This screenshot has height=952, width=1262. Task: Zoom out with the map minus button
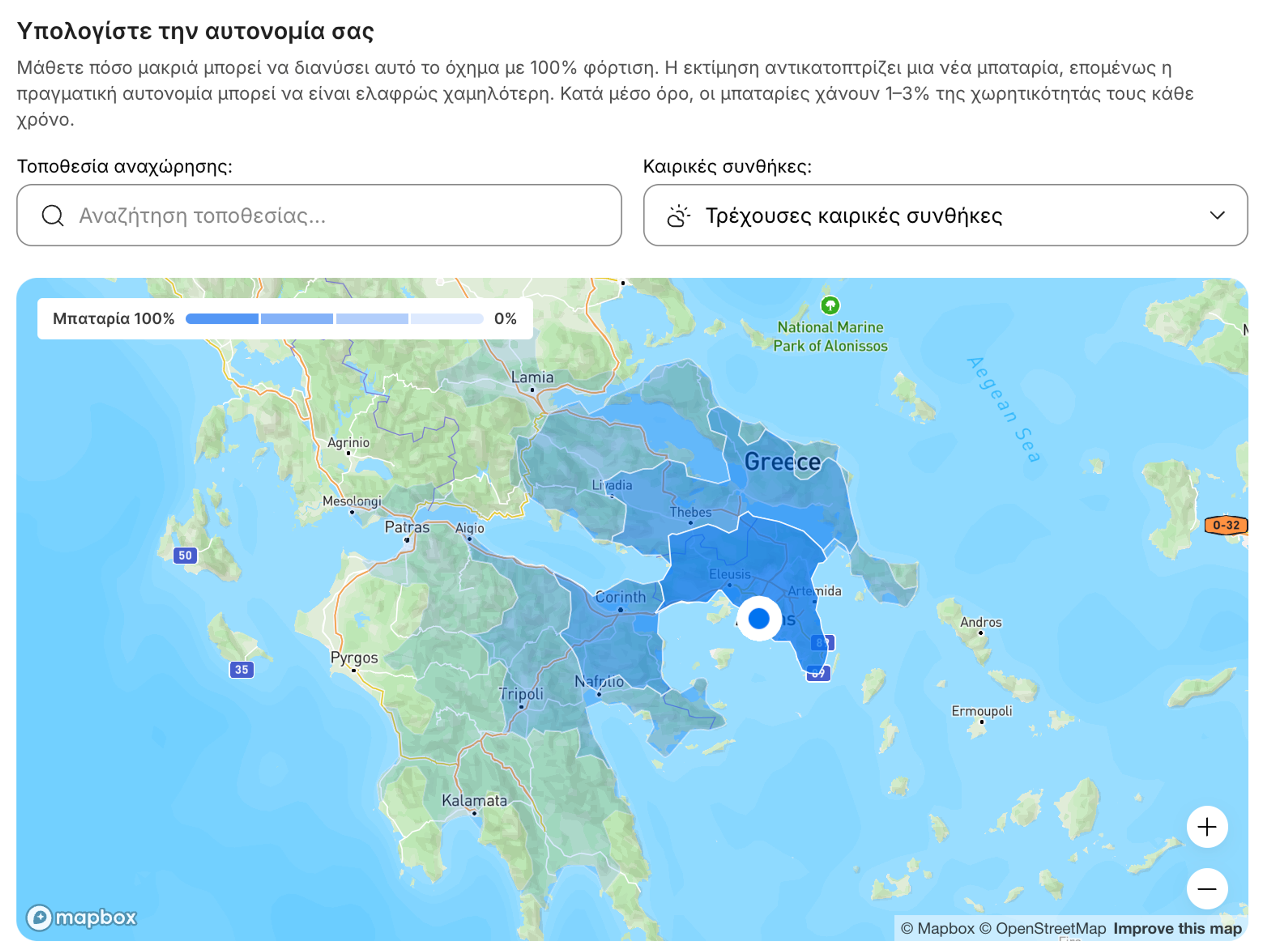click(1207, 888)
